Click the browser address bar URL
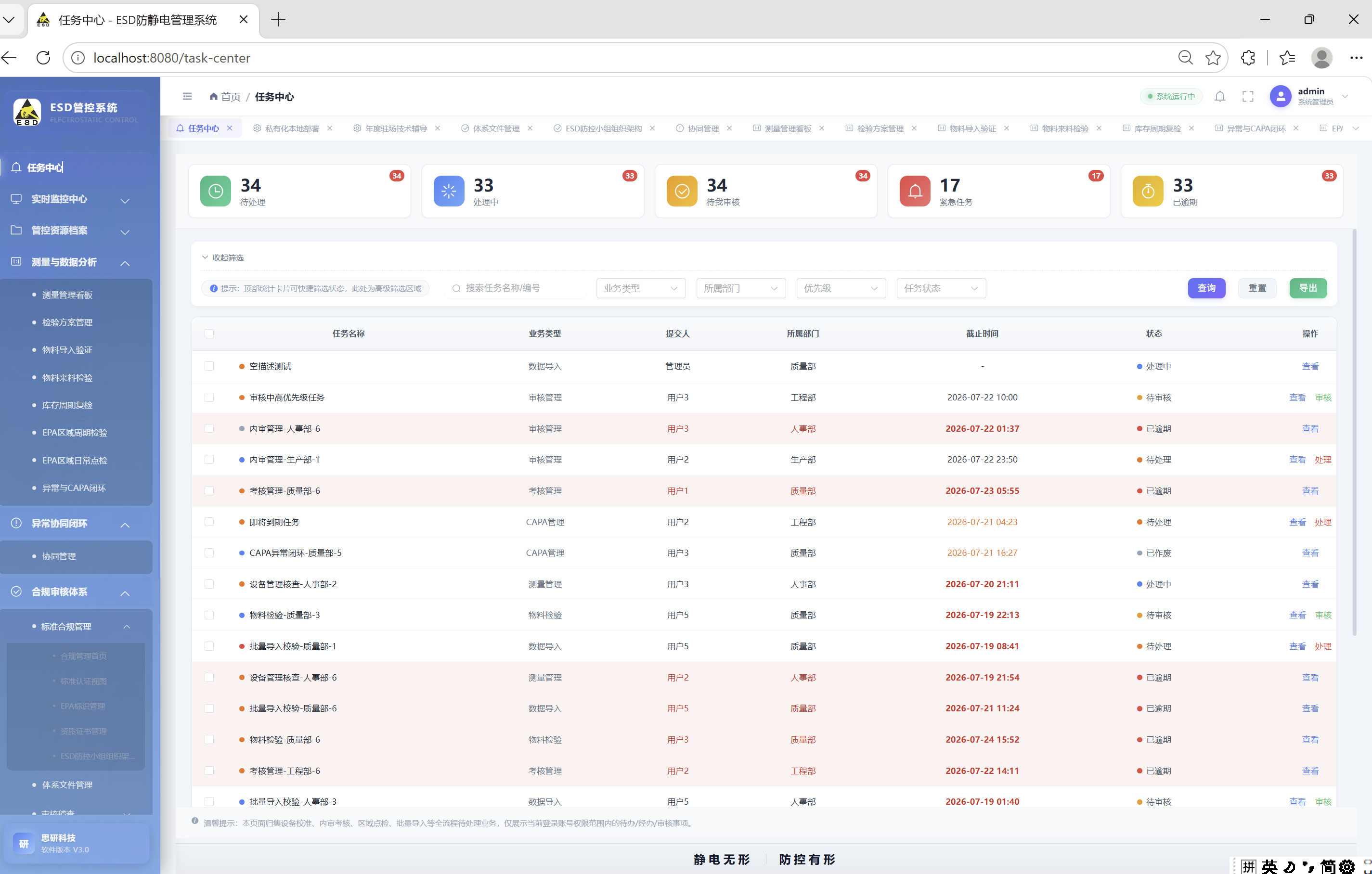 (x=171, y=58)
